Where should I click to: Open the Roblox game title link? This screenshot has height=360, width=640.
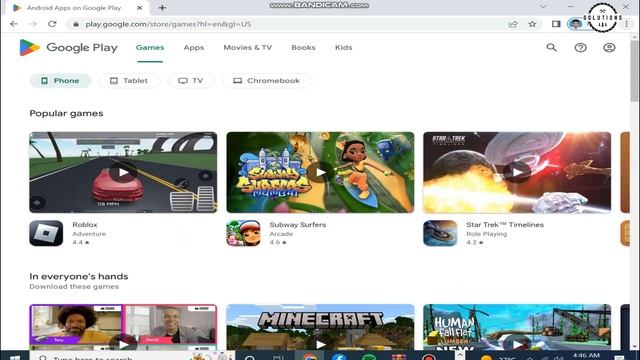(x=85, y=224)
